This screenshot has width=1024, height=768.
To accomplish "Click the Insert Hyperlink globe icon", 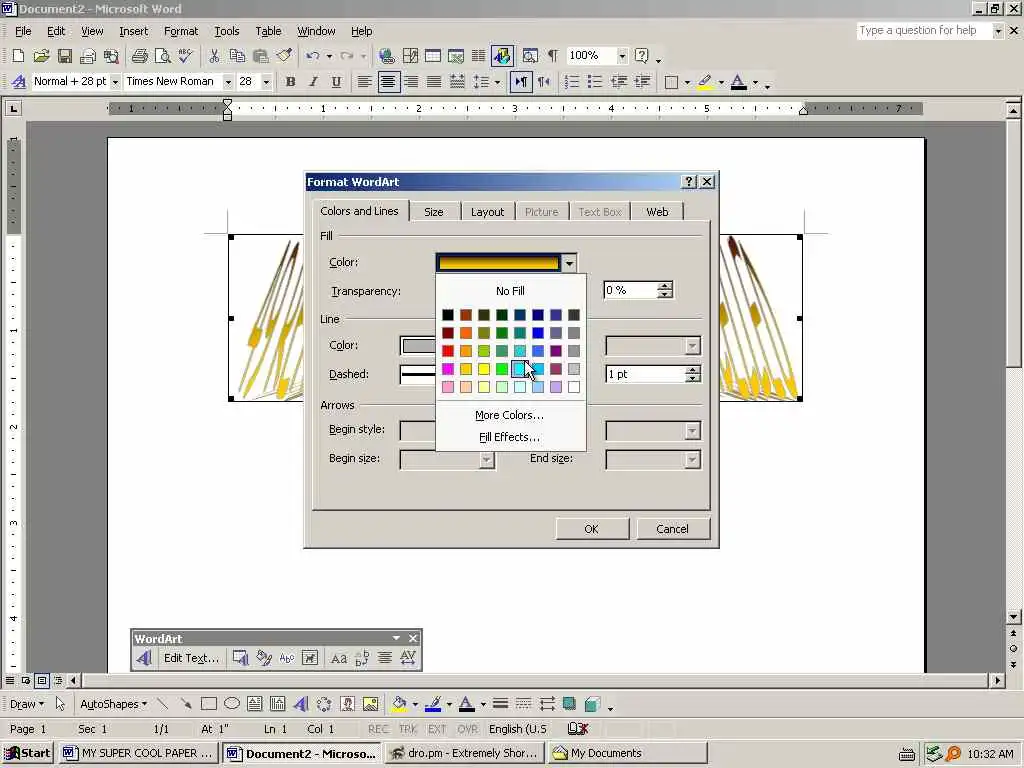I will click(387, 56).
